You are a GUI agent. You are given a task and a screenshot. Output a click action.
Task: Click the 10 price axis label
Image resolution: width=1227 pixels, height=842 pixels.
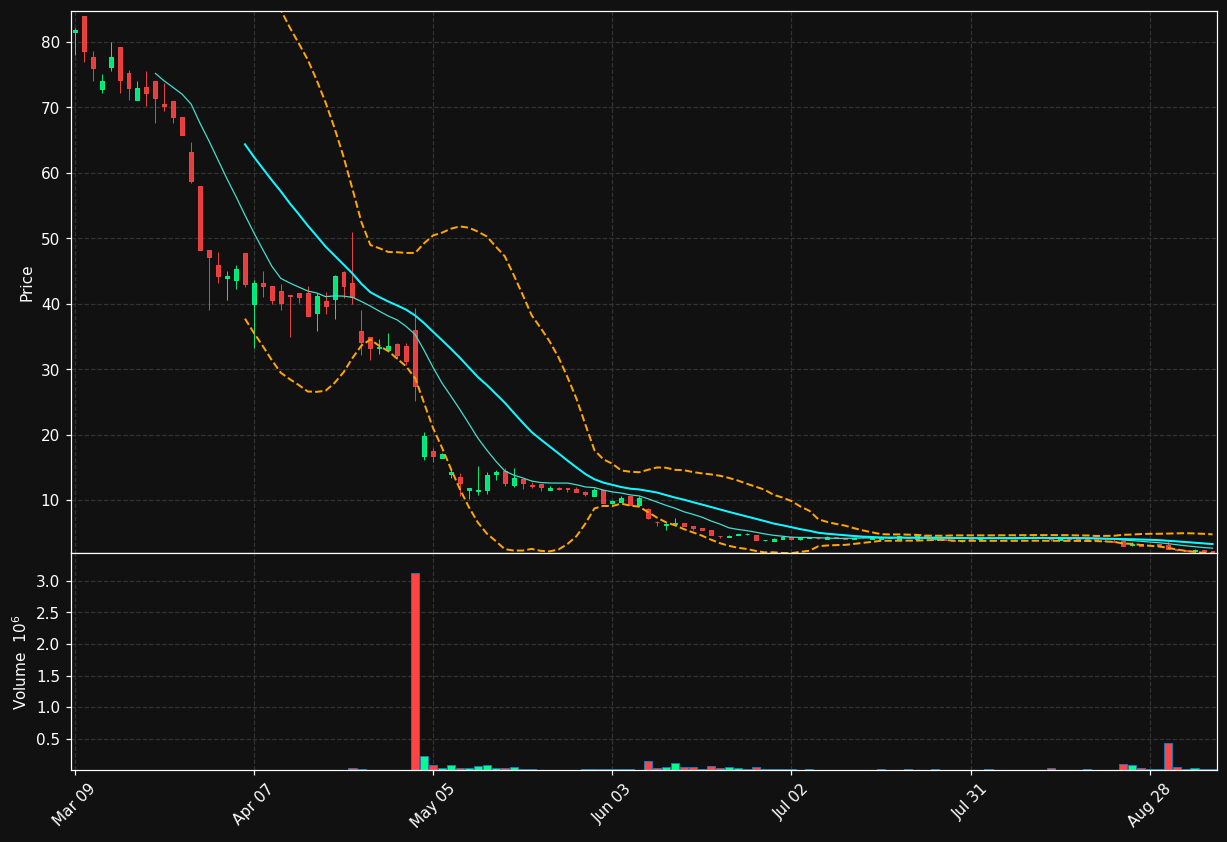(x=52, y=501)
